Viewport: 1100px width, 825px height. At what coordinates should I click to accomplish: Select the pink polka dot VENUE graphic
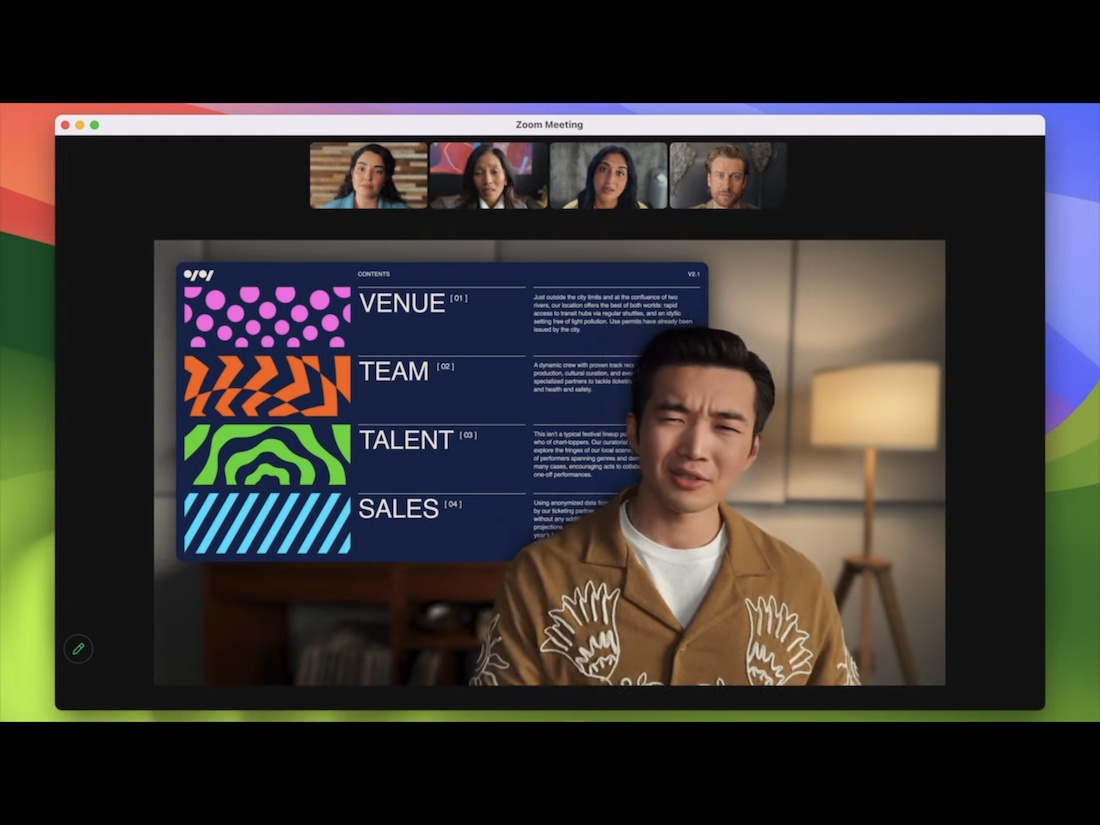[x=267, y=317]
